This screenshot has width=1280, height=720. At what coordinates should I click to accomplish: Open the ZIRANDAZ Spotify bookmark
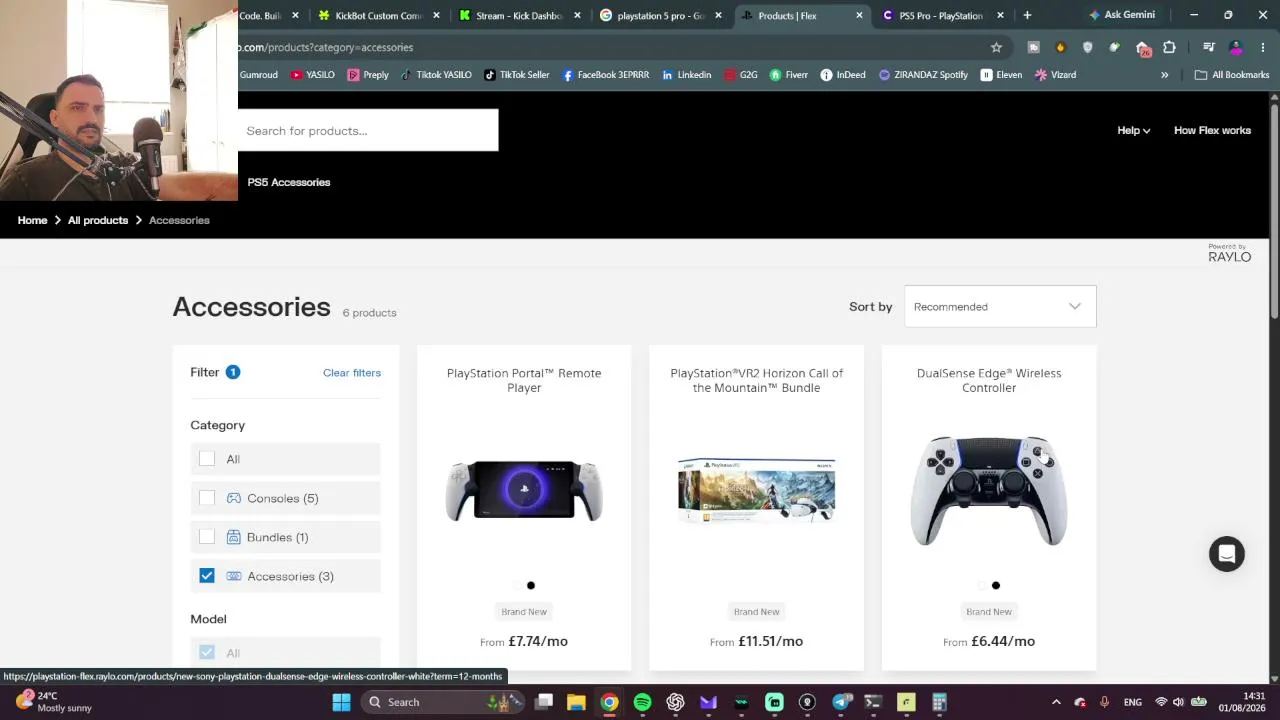point(923,75)
